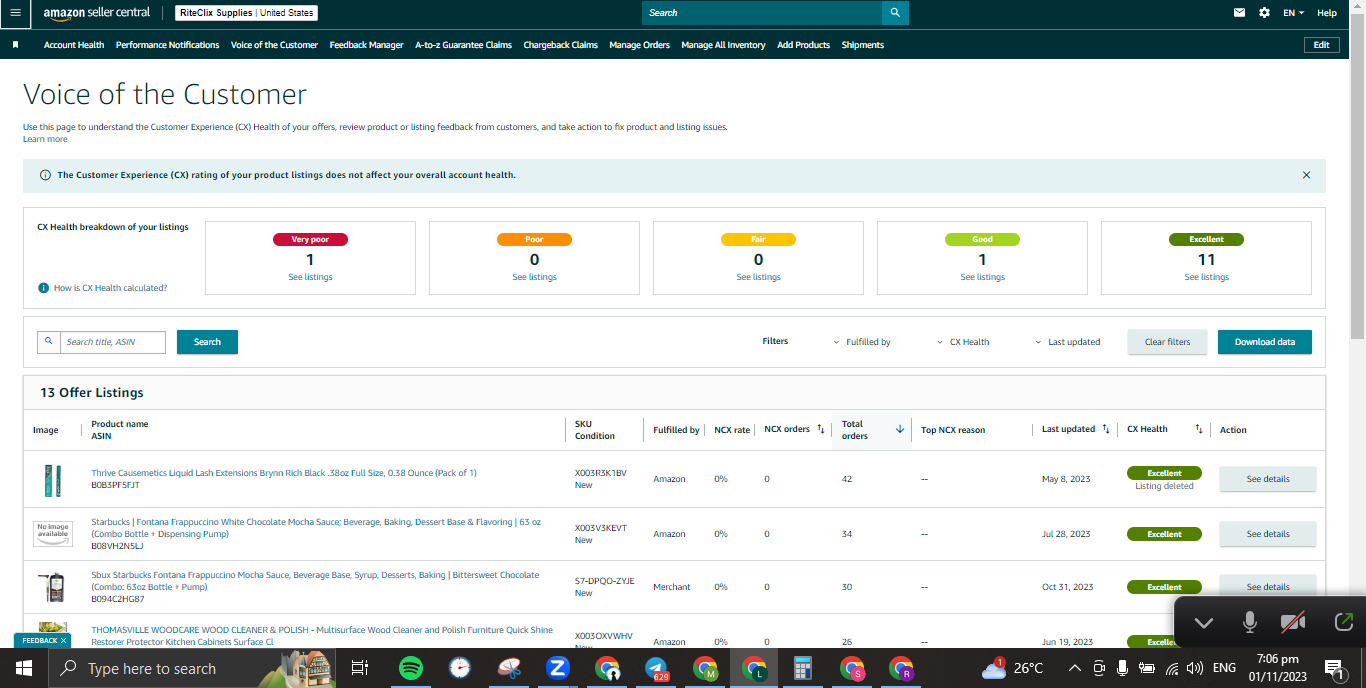Sort by Last updated column arrows
The width and height of the screenshot is (1366, 688).
(x=1106, y=429)
